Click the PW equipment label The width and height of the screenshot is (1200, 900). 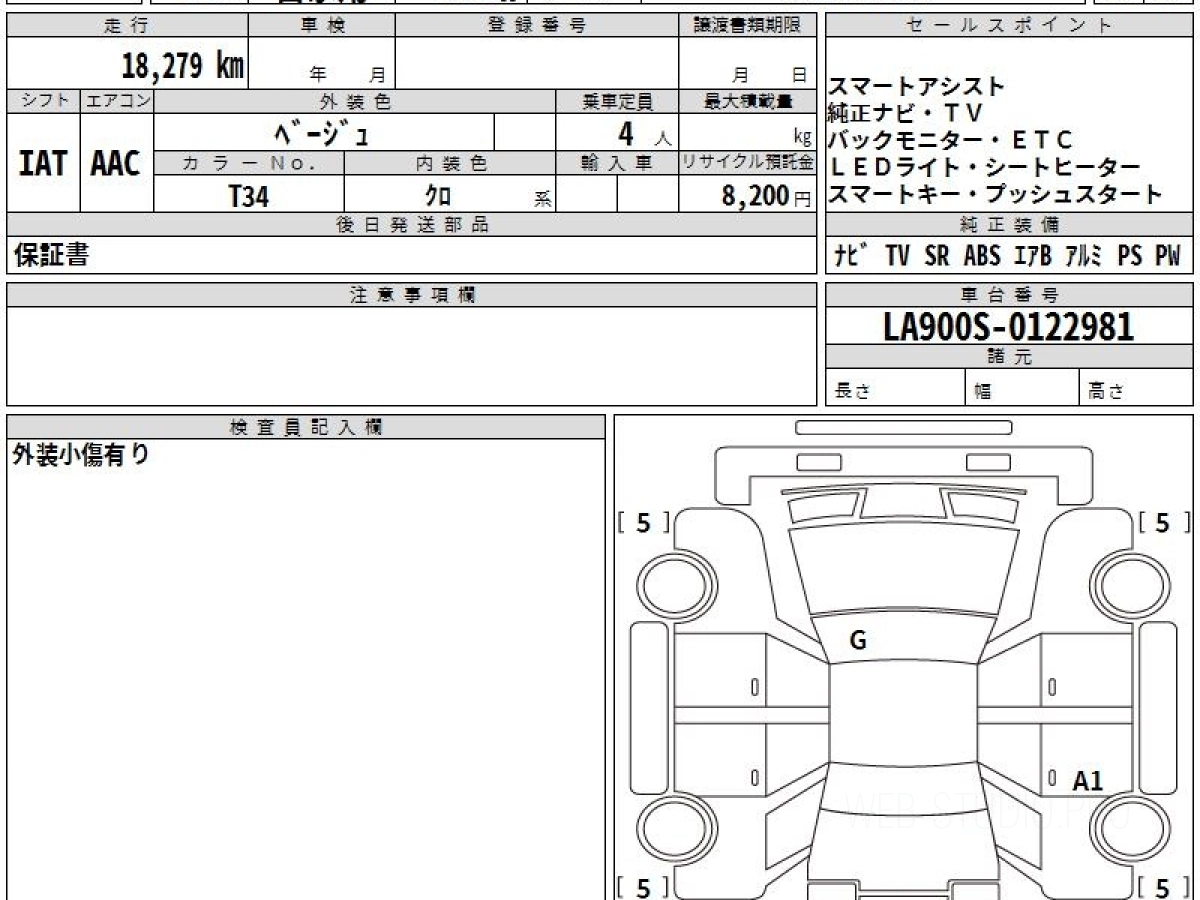point(1168,256)
